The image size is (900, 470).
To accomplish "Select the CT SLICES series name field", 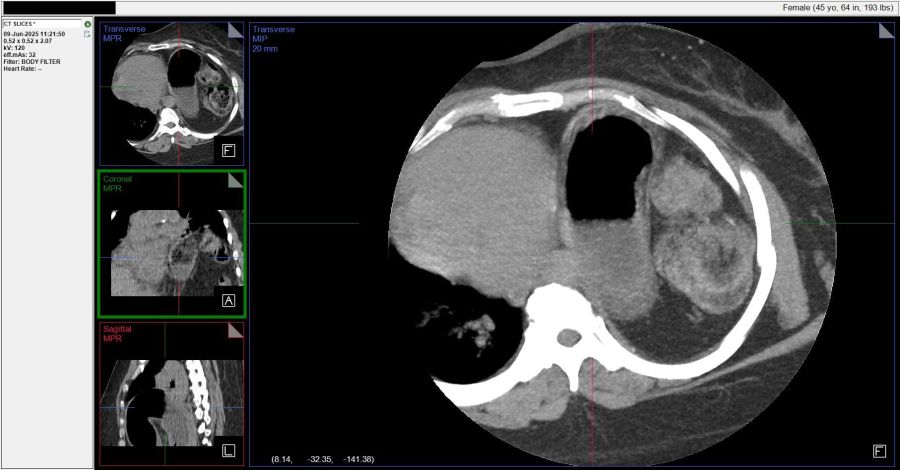I will tap(21, 24).
